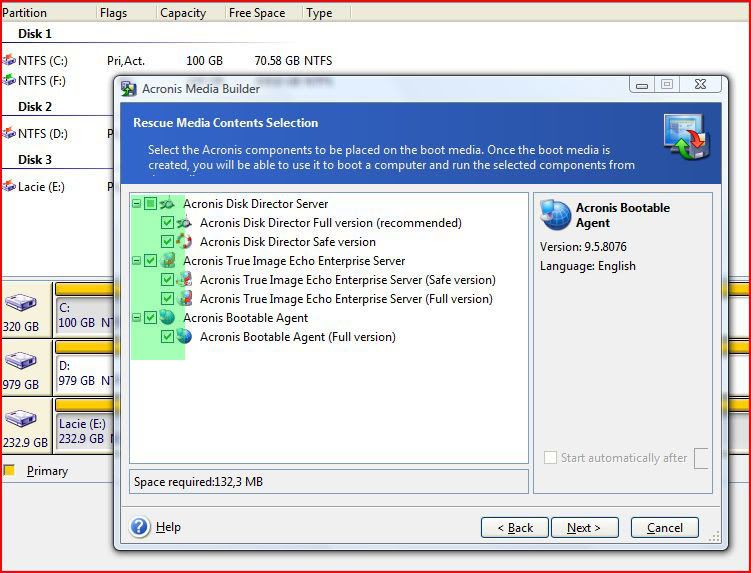The width and height of the screenshot is (751, 573).
Task: Click the Next button
Action: coord(583,527)
